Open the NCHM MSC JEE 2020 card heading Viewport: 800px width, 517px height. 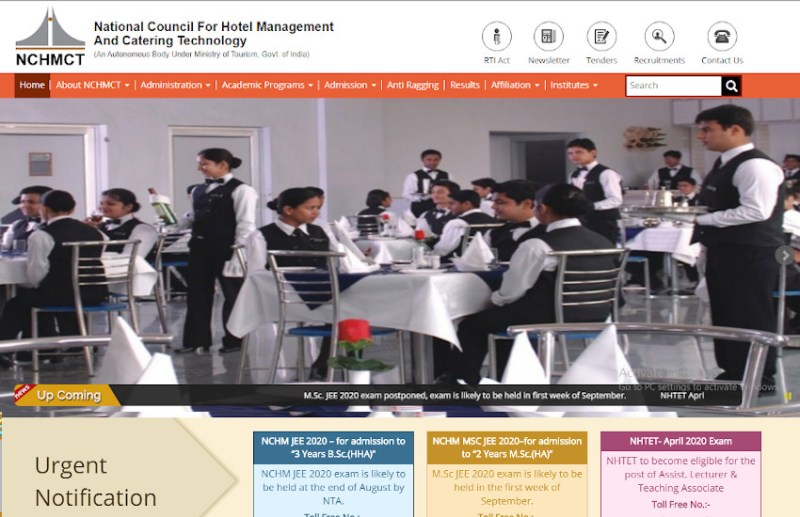[507, 448]
